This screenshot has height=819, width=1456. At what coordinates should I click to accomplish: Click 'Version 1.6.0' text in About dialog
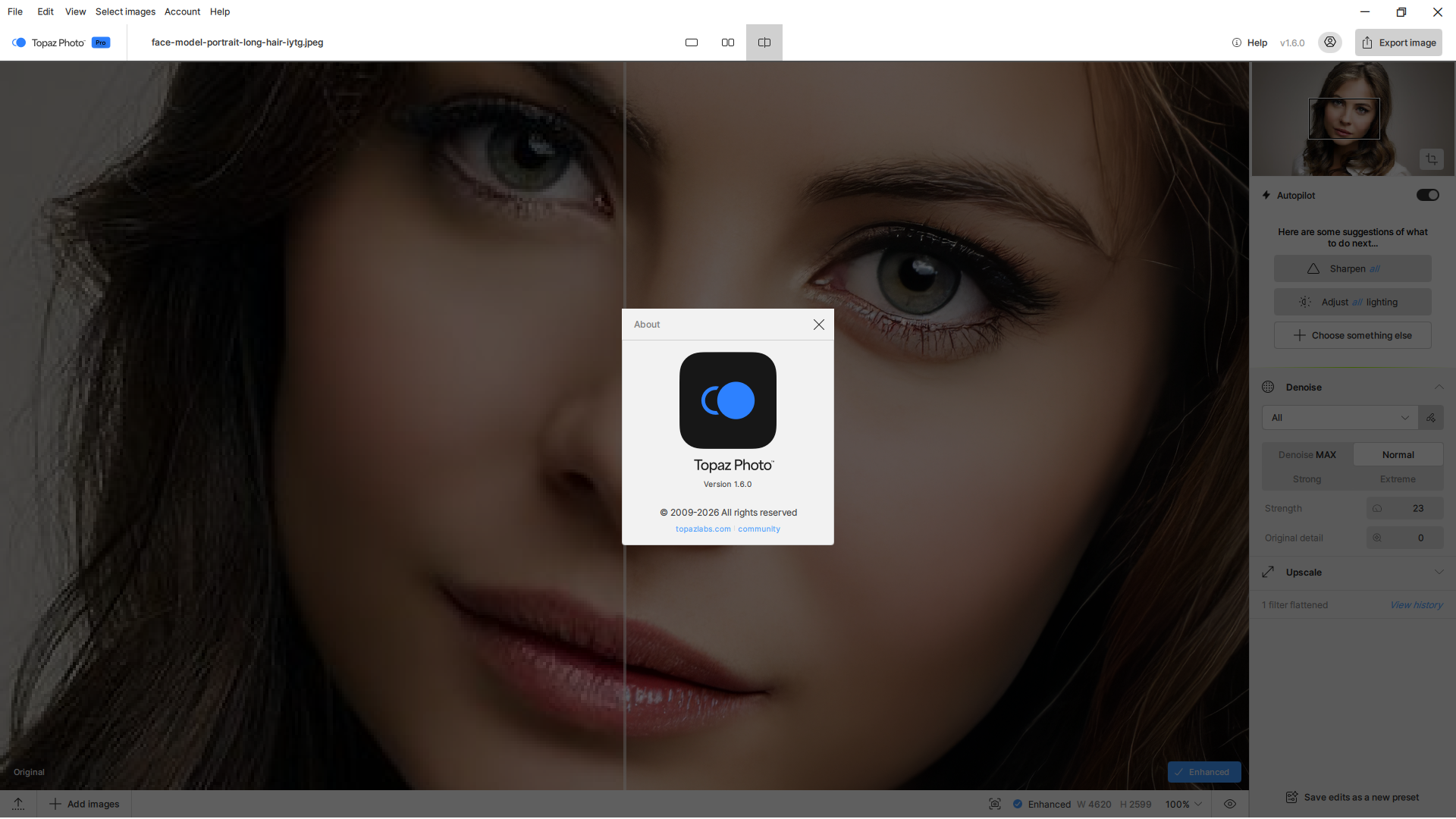coord(727,485)
